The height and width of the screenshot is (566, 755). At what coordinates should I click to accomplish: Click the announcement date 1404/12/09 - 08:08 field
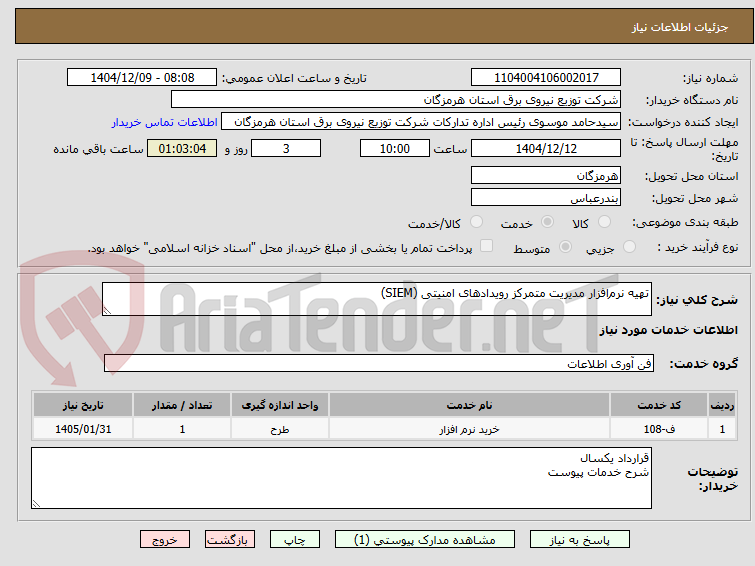[142, 78]
